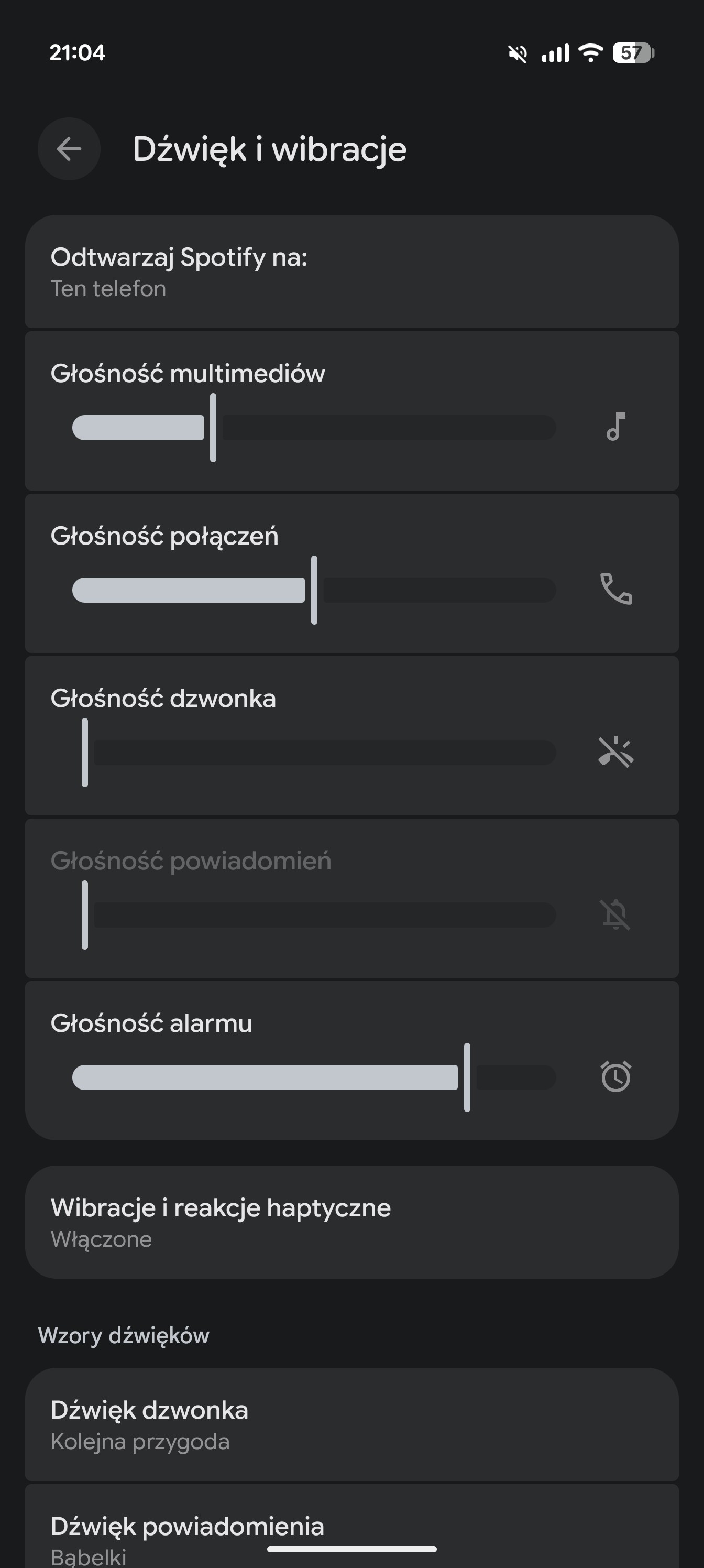
Task: Tap the phone call volume icon
Action: [x=616, y=589]
